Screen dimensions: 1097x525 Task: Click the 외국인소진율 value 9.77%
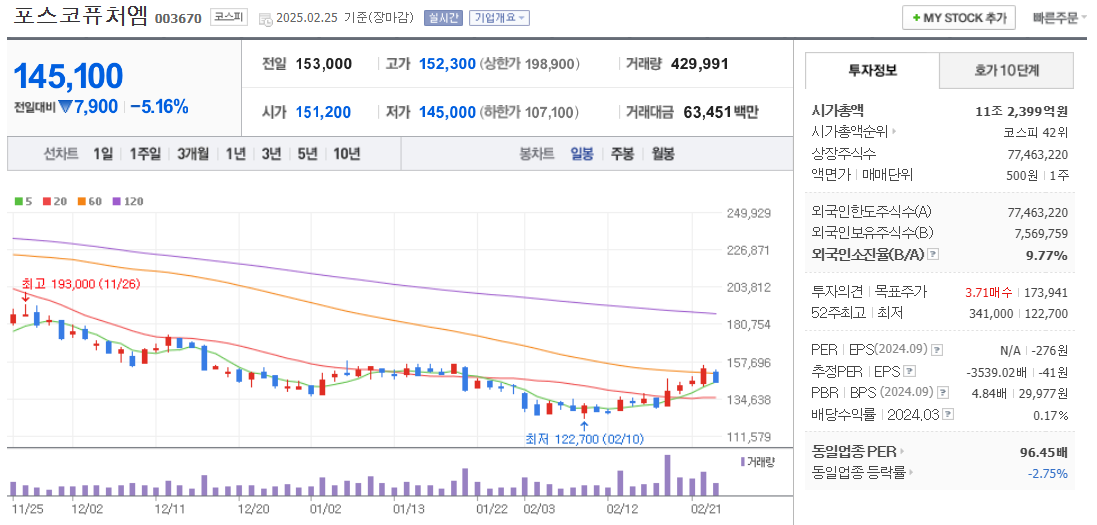coord(1047,256)
